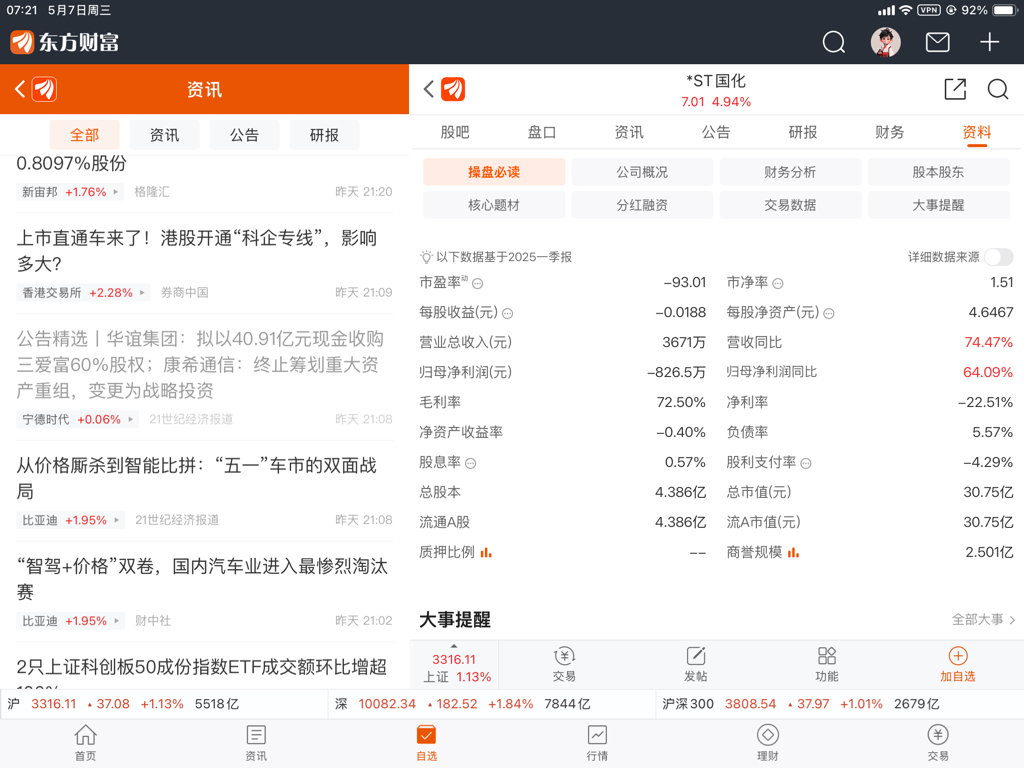Image resolution: width=1024 pixels, height=768 pixels.
Task: Open search in the top header bar
Action: (833, 42)
